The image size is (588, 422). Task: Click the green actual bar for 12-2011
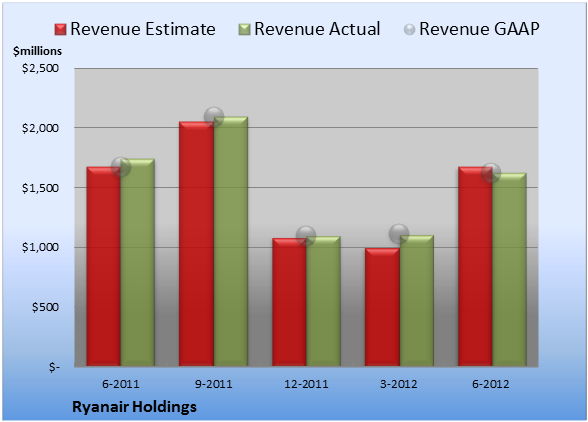(x=323, y=301)
